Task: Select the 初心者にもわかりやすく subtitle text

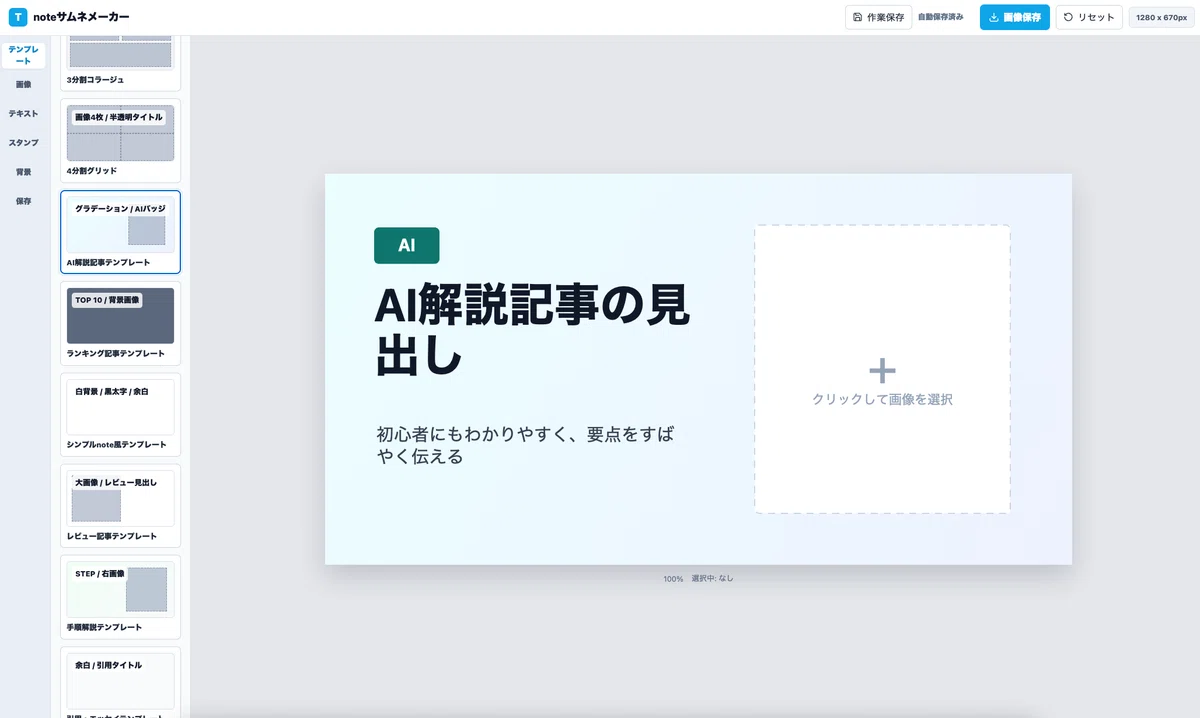Action: coord(525,445)
